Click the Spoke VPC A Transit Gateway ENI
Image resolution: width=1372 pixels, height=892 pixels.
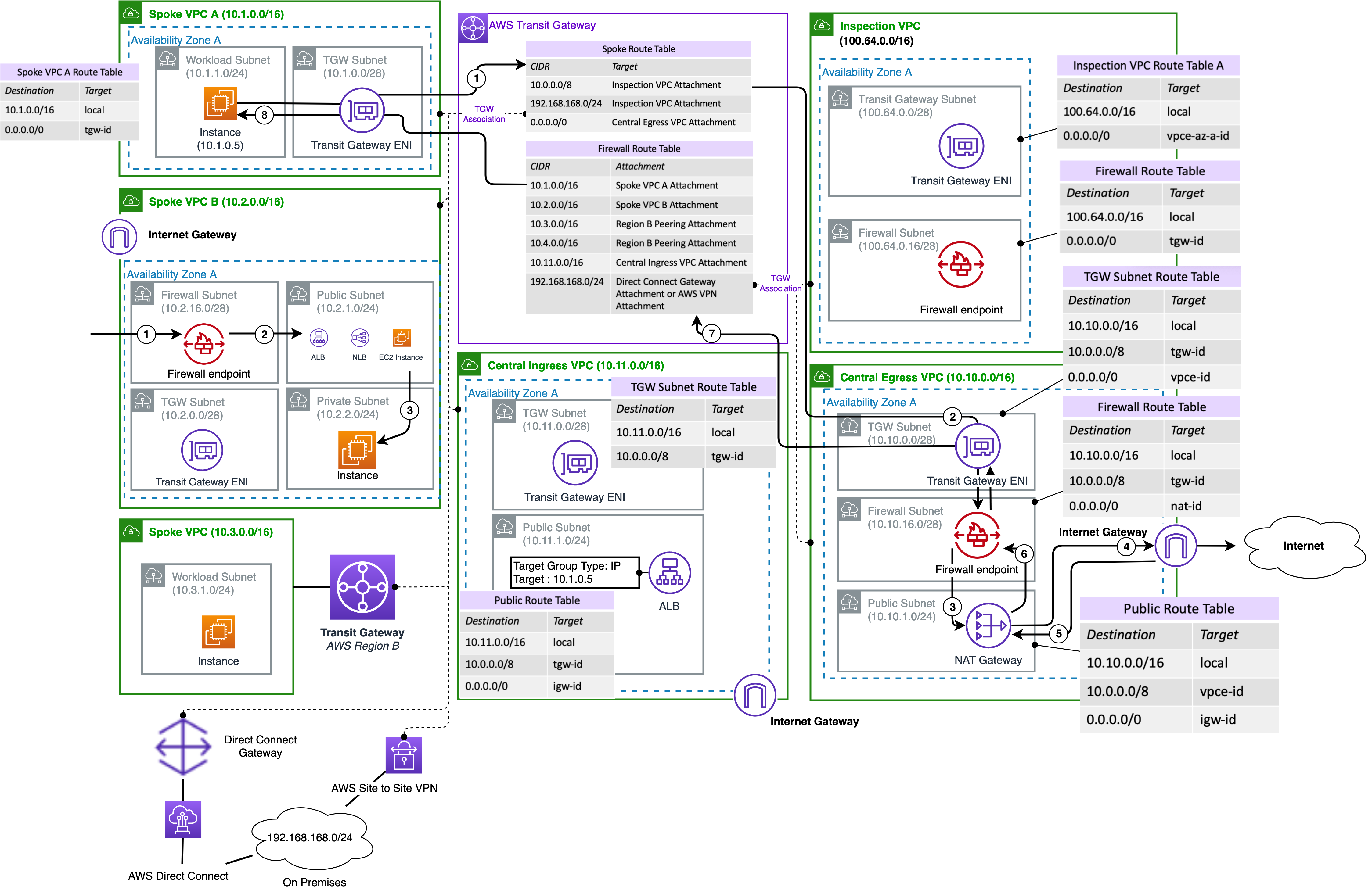click(362, 110)
